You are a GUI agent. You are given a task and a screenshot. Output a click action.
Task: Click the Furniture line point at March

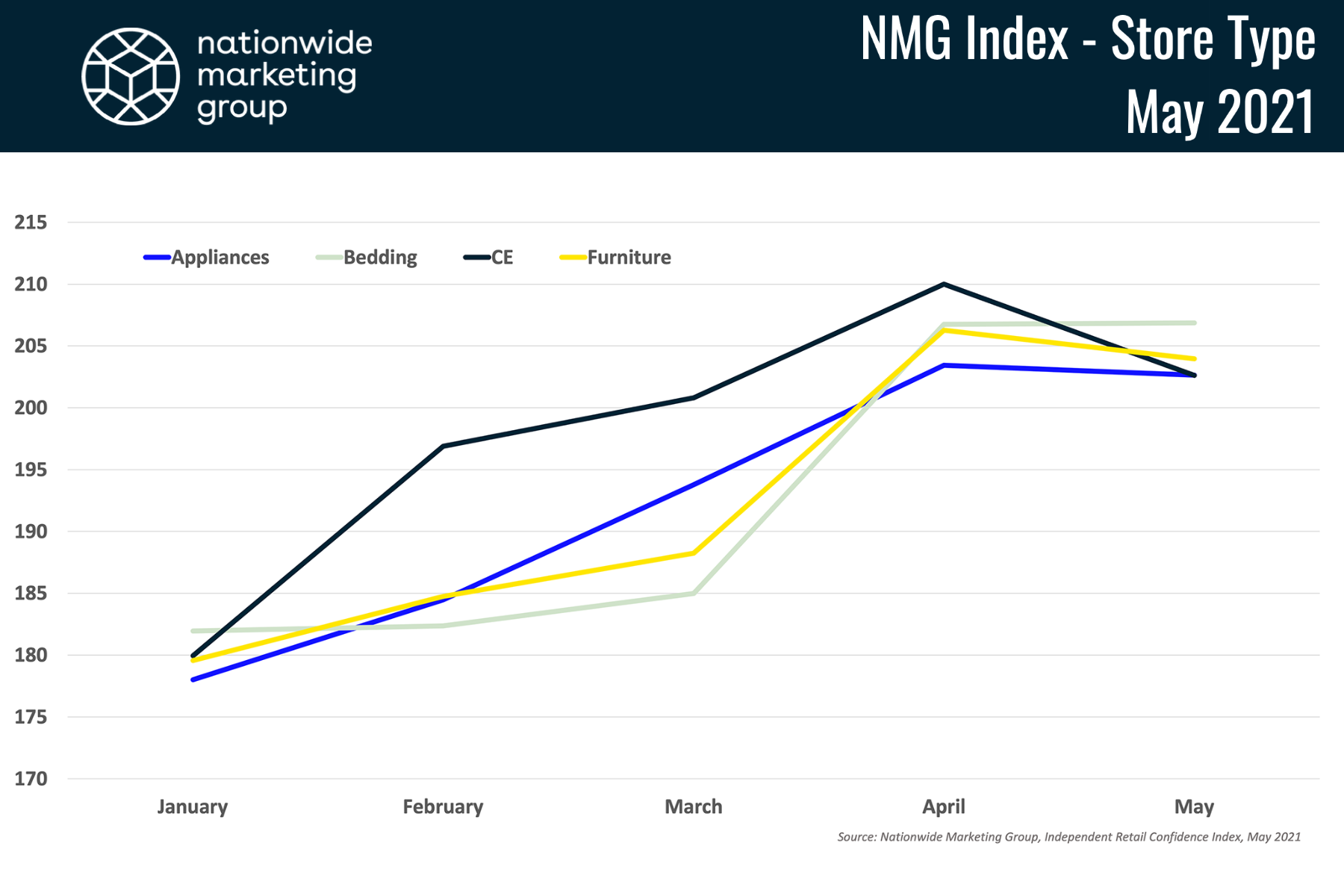tap(694, 553)
